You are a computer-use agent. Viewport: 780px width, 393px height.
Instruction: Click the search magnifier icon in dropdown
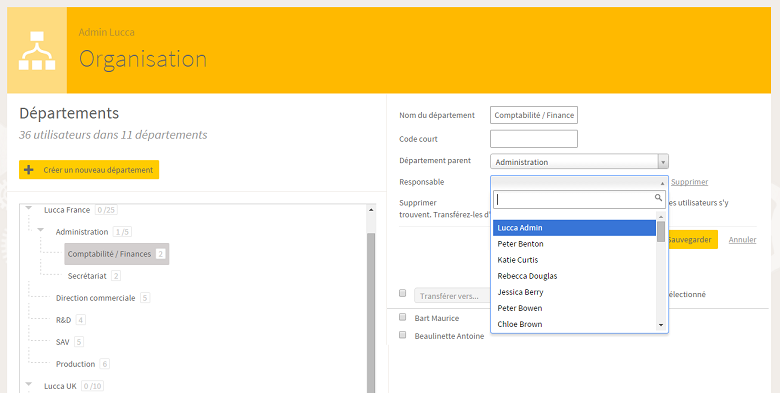658,198
